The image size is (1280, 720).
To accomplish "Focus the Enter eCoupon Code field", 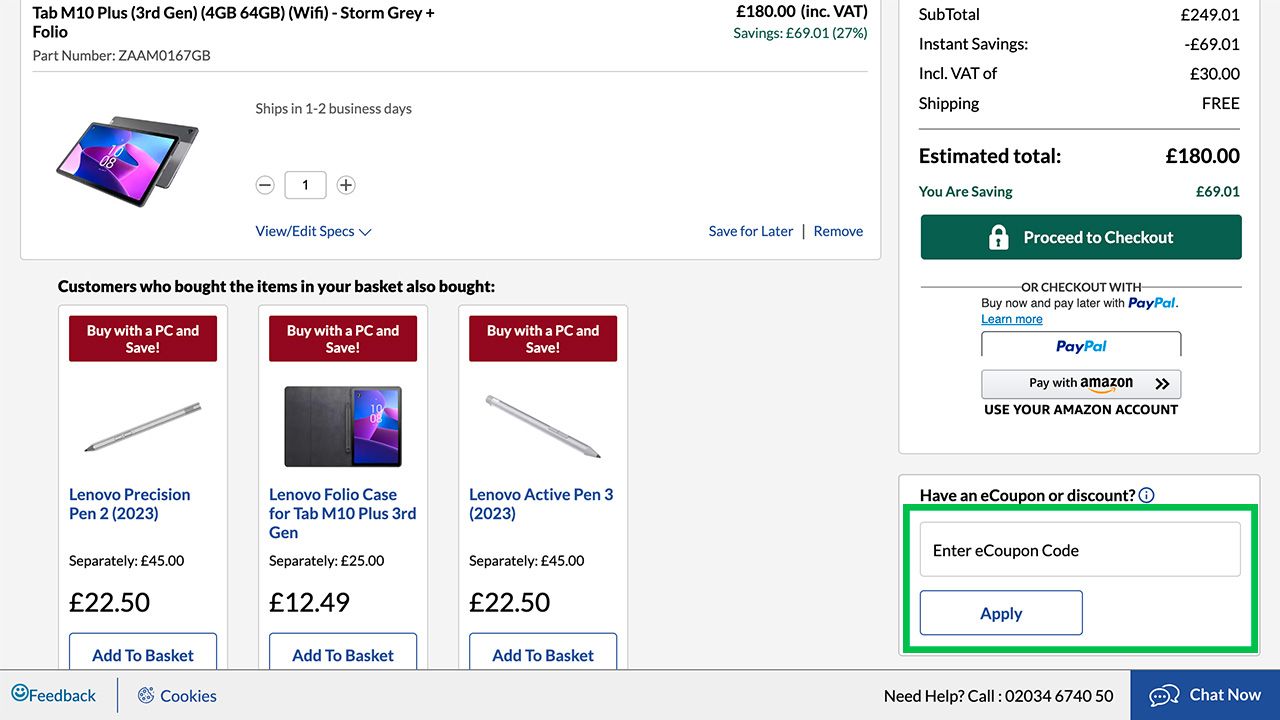I will tap(1080, 550).
